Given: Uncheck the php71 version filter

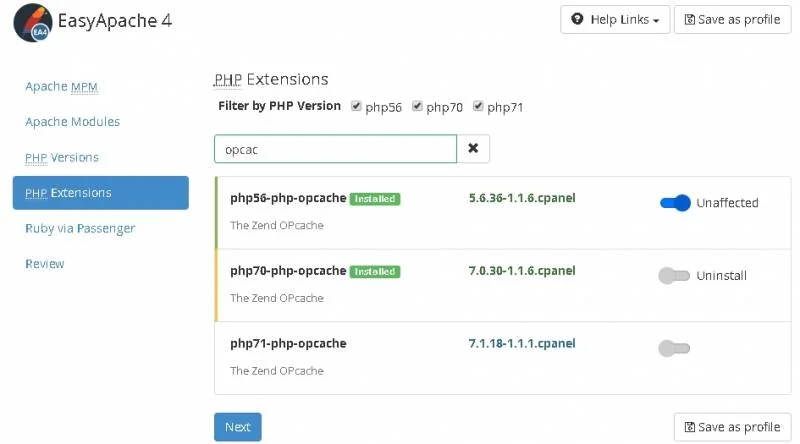Looking at the screenshot, I should [479, 106].
